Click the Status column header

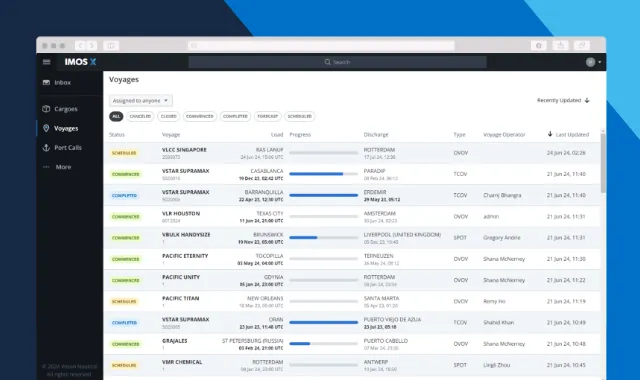pyautogui.click(x=117, y=135)
